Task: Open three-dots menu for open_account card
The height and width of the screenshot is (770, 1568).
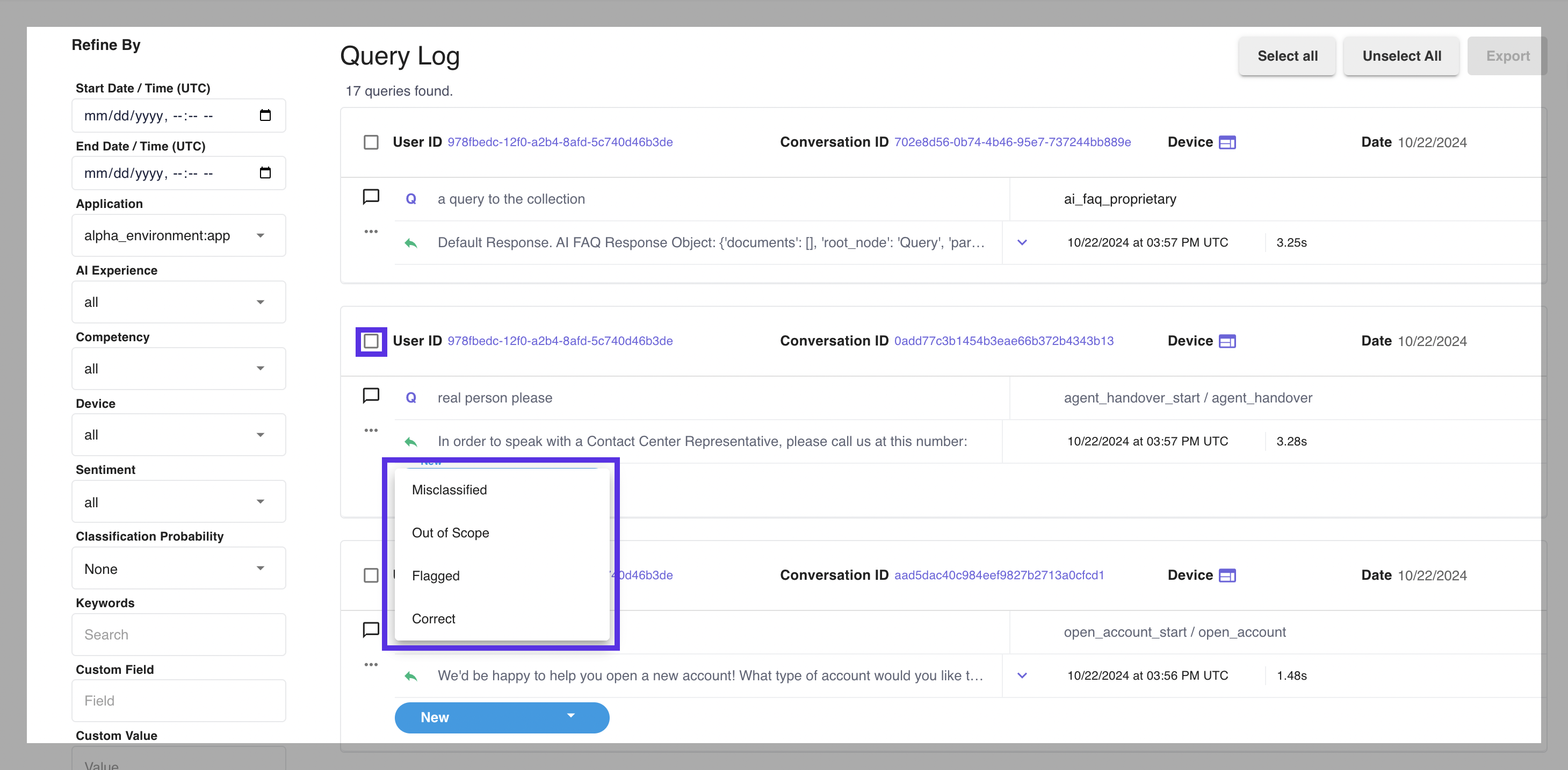Action: pos(371,665)
